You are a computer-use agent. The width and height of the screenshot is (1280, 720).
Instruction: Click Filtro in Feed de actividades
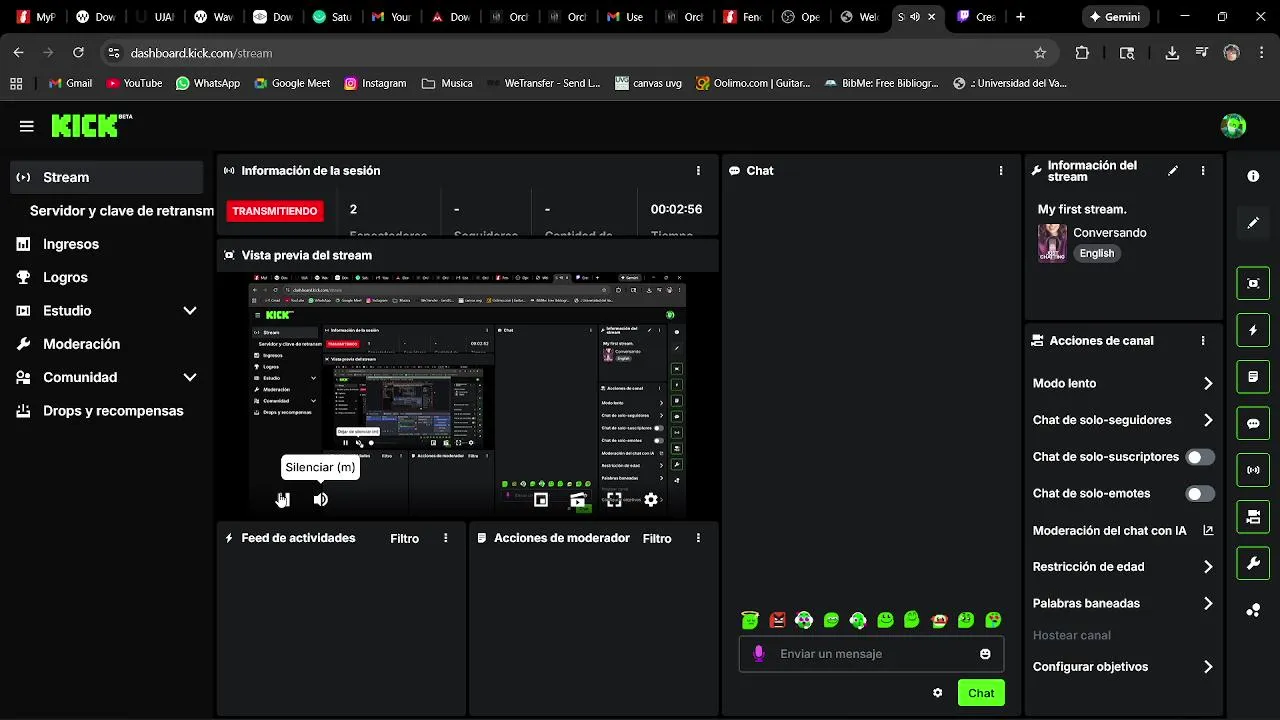[404, 538]
